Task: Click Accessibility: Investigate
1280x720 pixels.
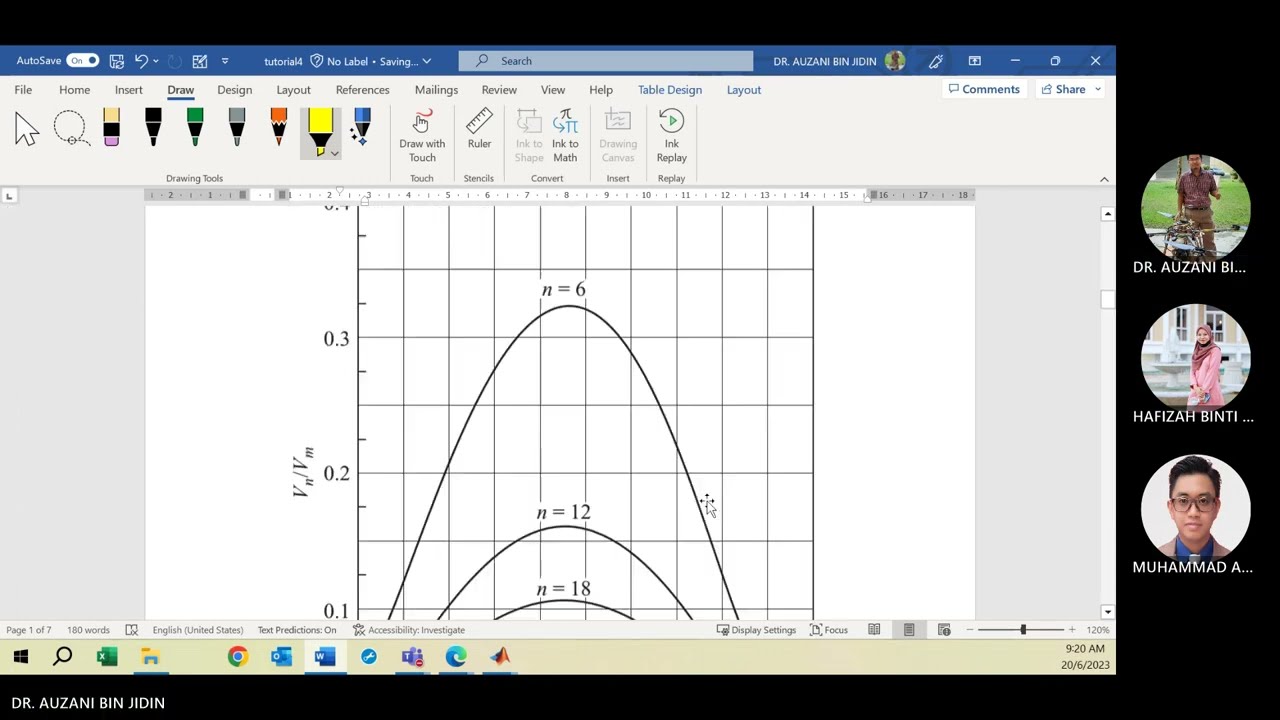Action: pyautogui.click(x=409, y=630)
